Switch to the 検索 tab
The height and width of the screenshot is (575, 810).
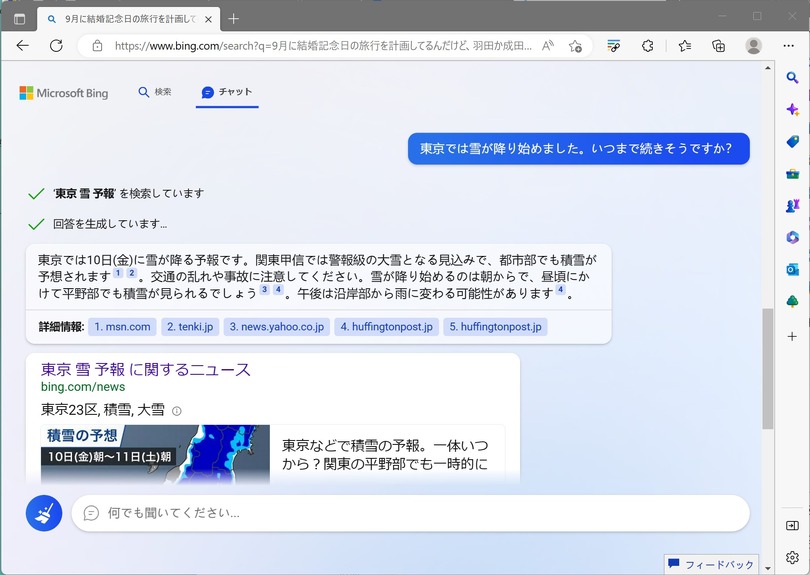coord(154,92)
